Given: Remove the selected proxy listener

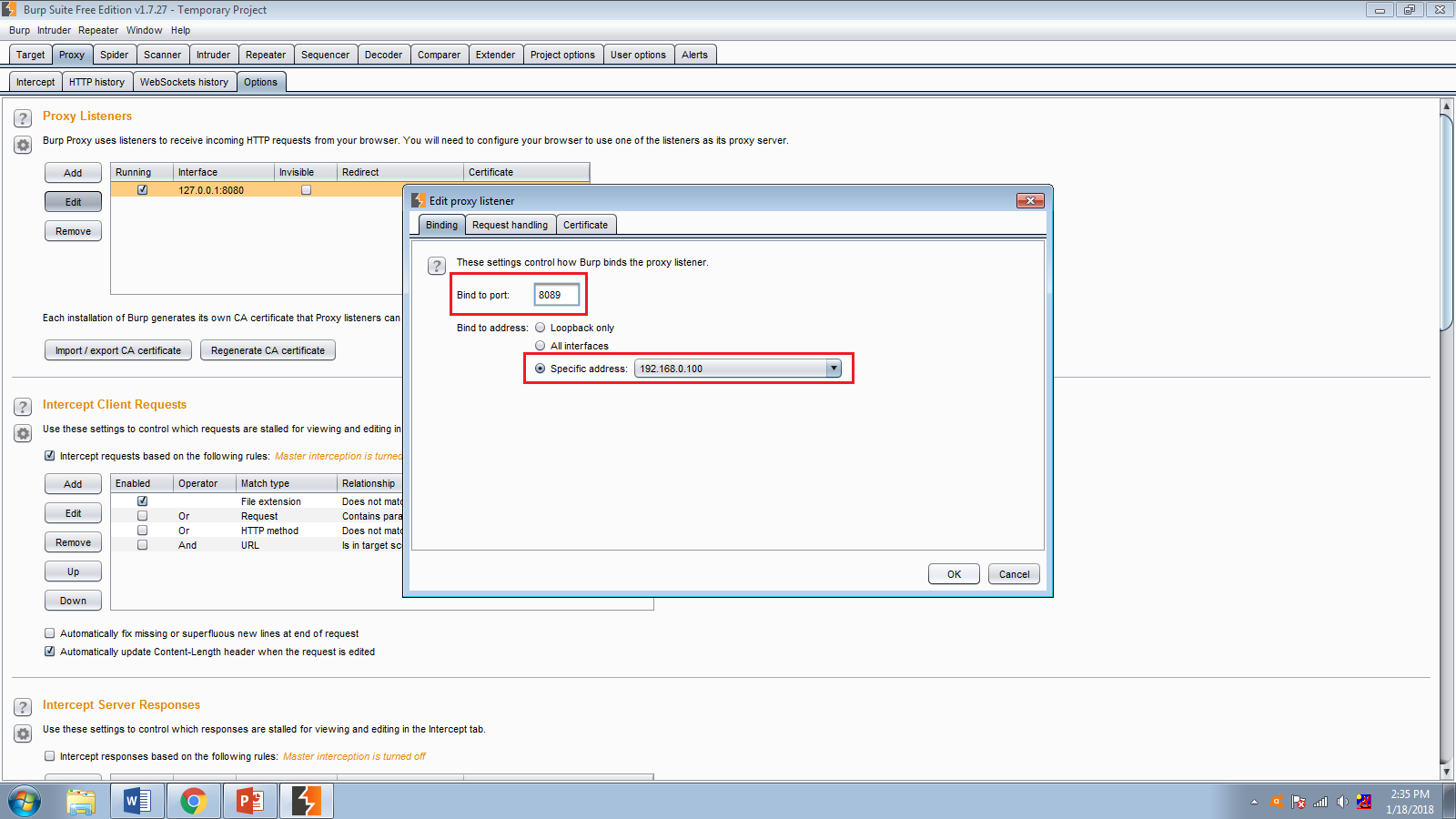Looking at the screenshot, I should [73, 231].
